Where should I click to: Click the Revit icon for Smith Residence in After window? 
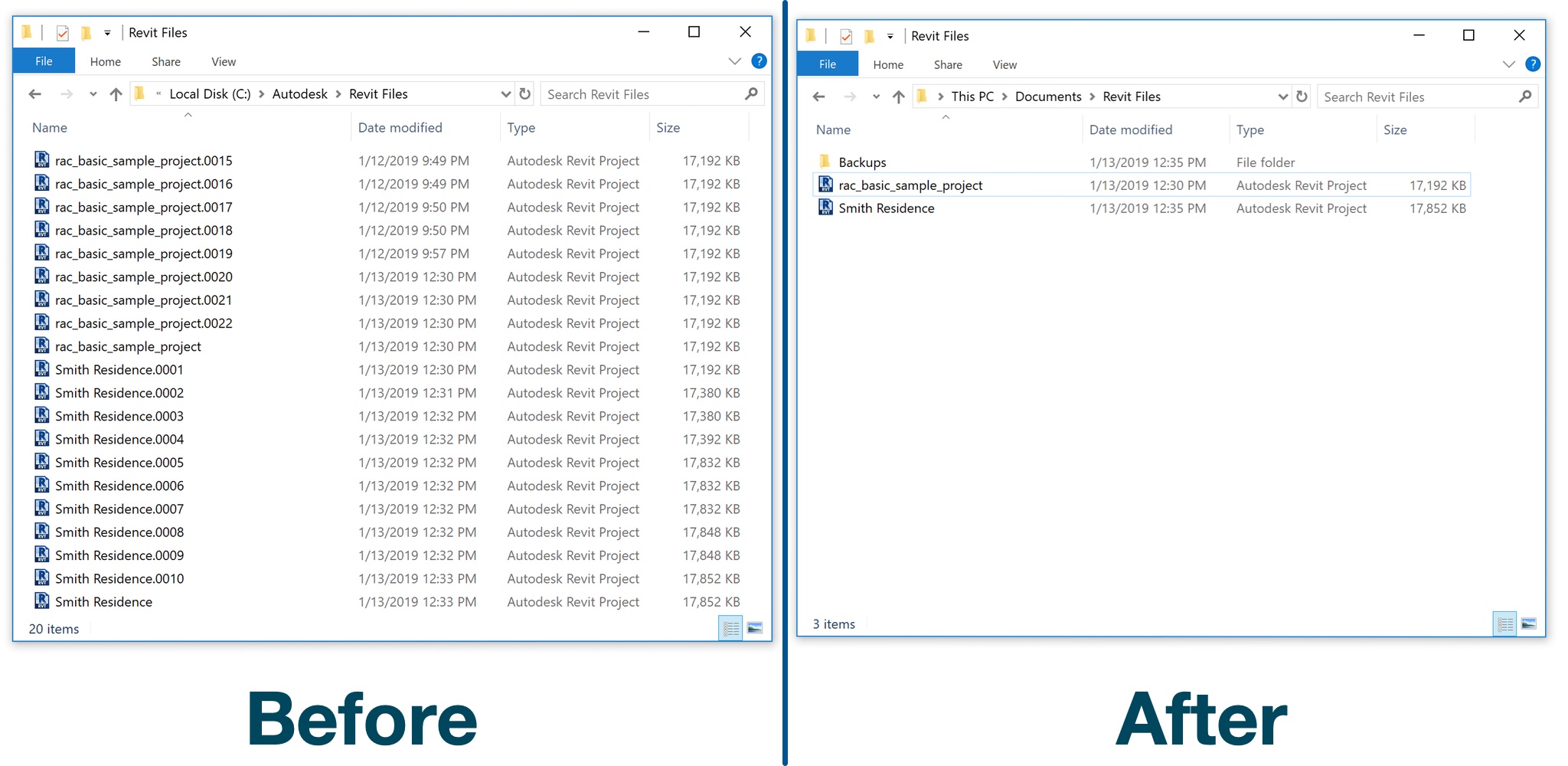(826, 208)
